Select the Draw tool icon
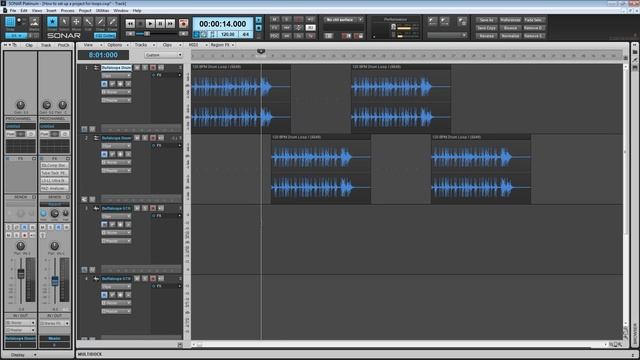The width and height of the screenshot is (640, 360). point(100,22)
